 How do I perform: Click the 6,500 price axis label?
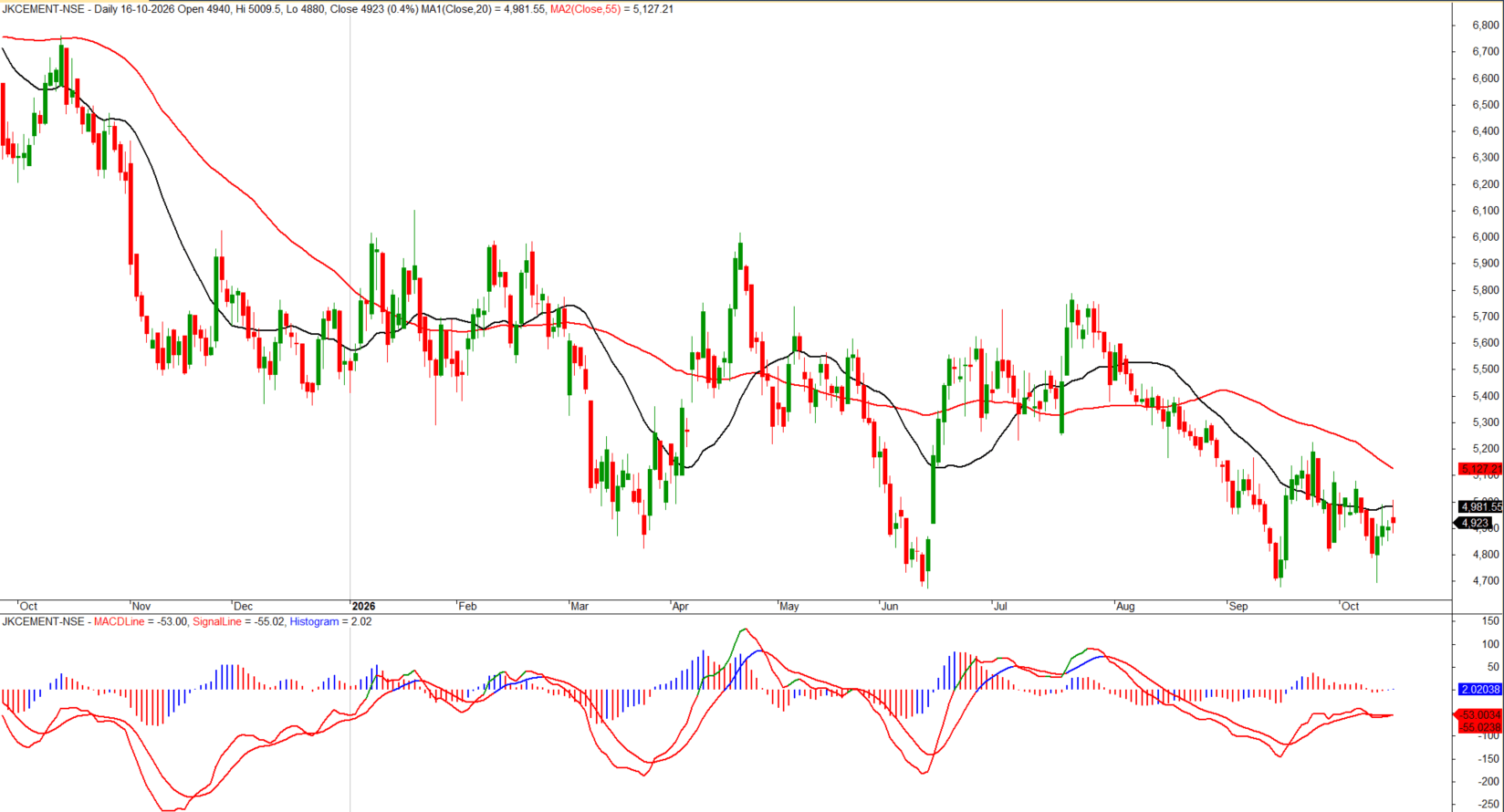click(x=1486, y=105)
